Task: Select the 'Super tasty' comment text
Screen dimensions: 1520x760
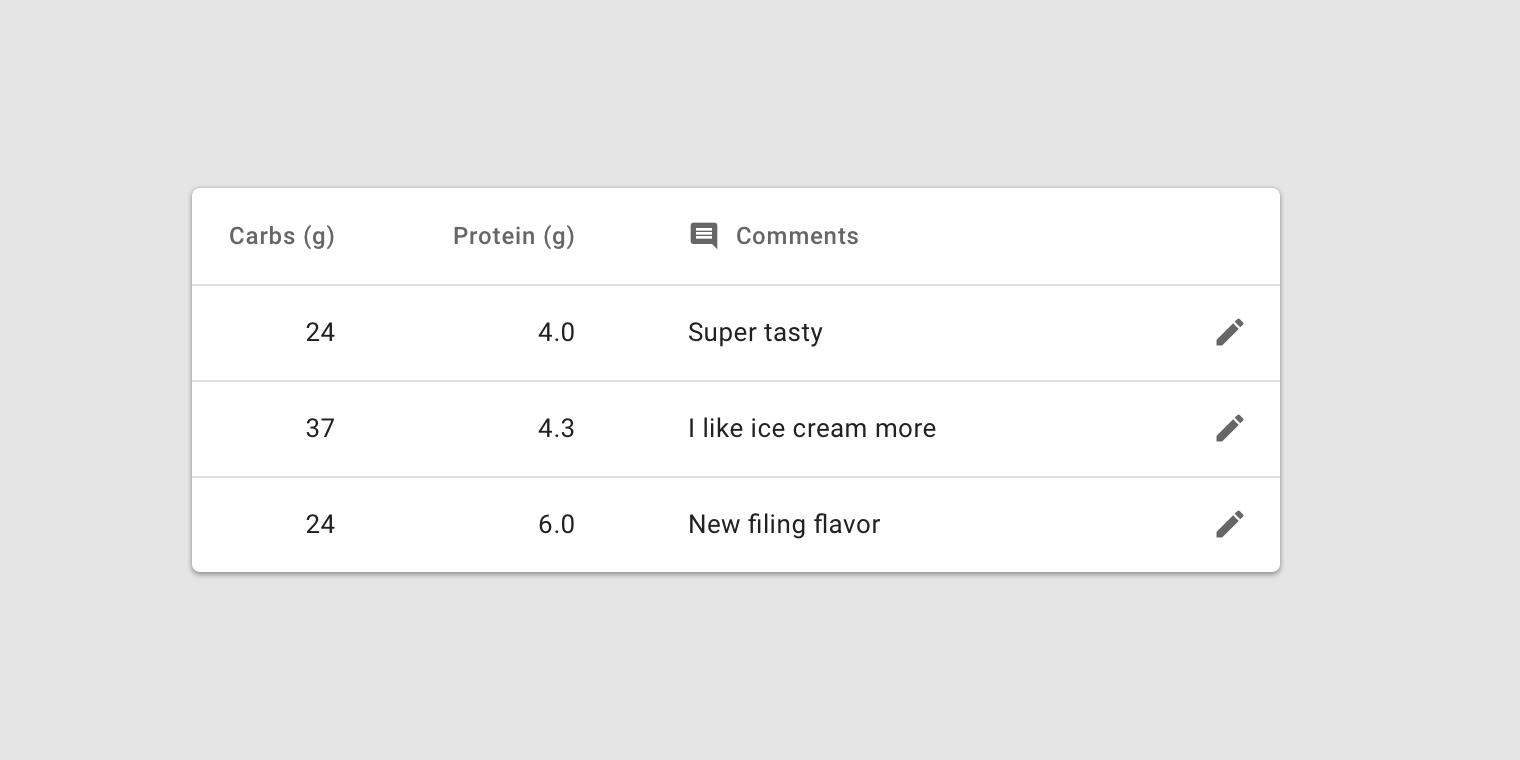Action: click(755, 332)
